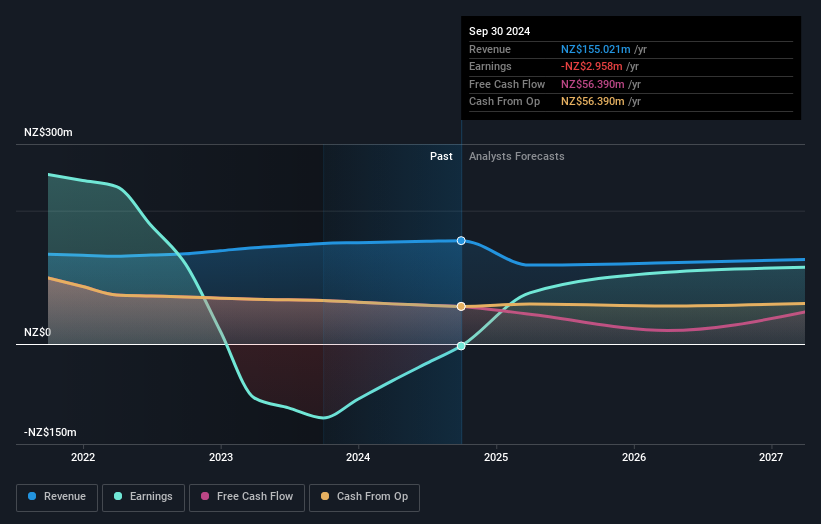Click the NZ$155.021m revenue value
Screen dimensions: 821x524
coord(596,49)
